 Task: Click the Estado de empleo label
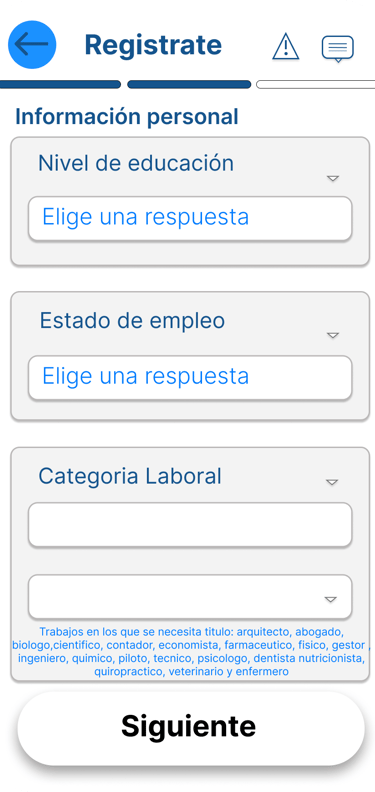[132, 321]
